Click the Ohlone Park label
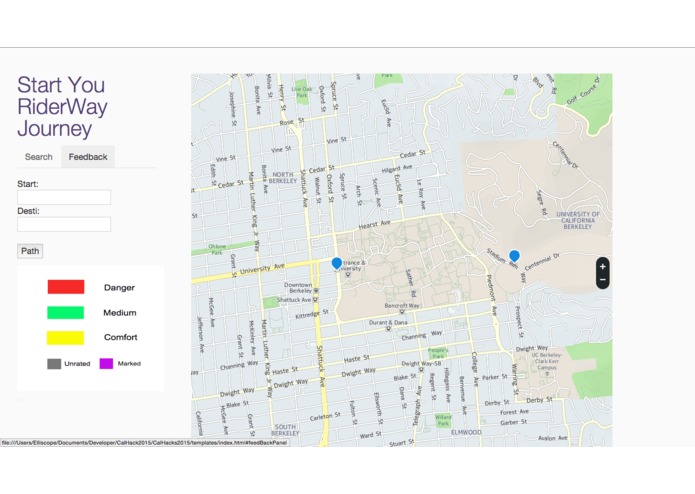This screenshot has height=494, width=695. 217,249
